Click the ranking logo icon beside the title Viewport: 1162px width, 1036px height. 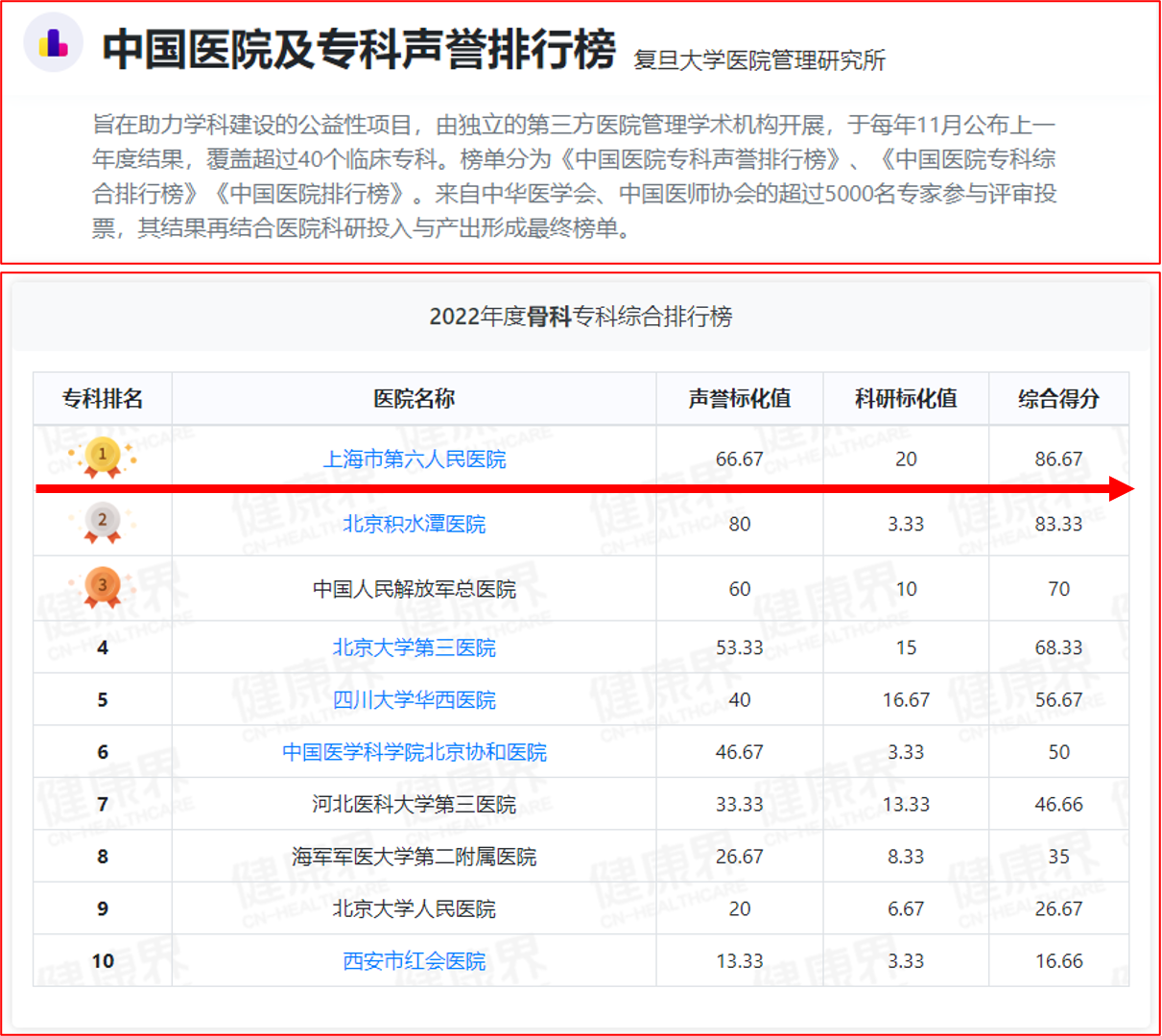pos(53,43)
